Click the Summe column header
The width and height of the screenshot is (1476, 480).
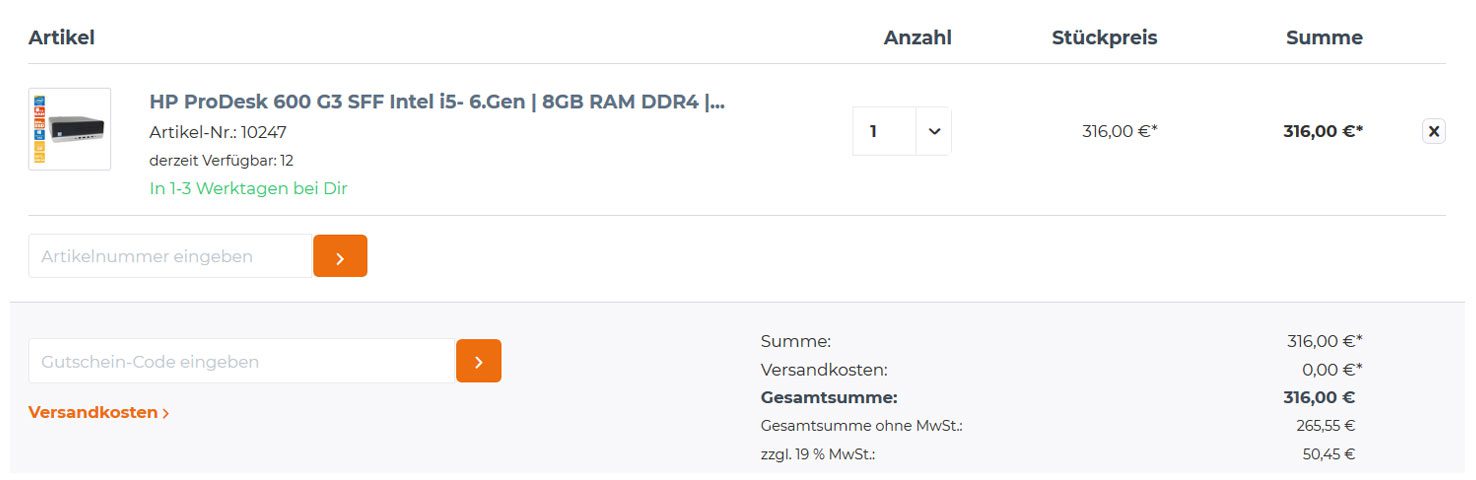1324,38
